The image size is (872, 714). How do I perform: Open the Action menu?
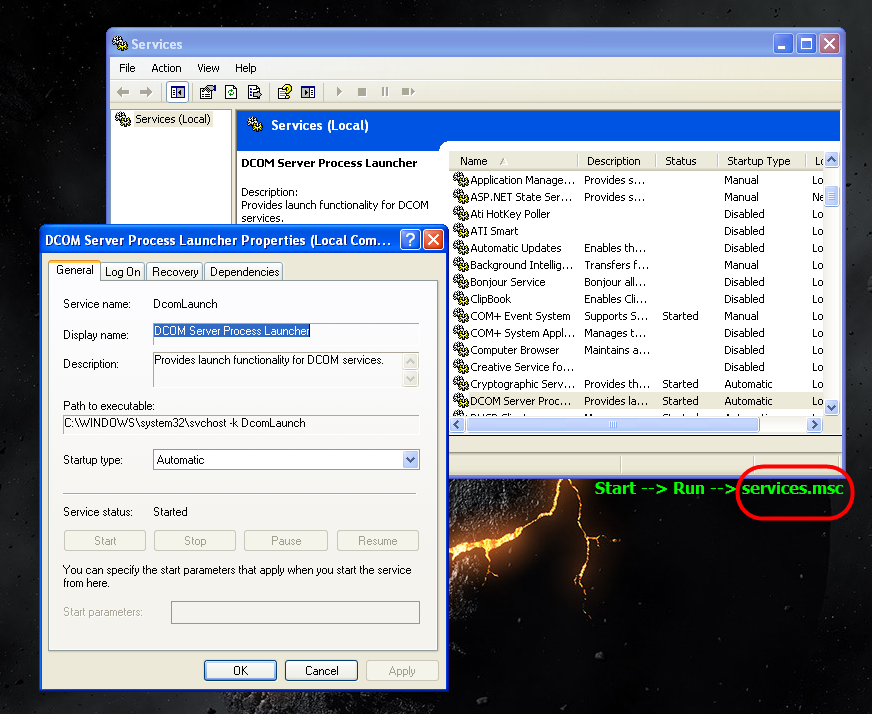166,68
